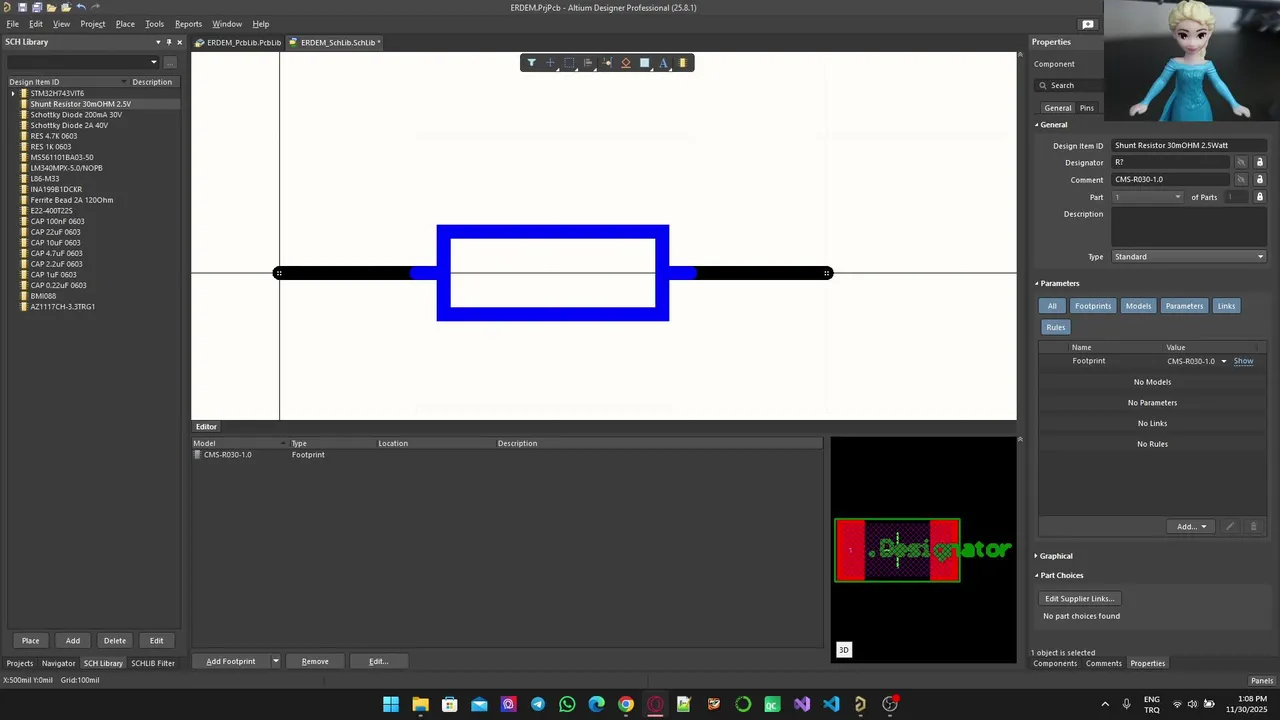Click the Open Project icon
Viewport: 1280px width, 720px height.
[x=66, y=7]
